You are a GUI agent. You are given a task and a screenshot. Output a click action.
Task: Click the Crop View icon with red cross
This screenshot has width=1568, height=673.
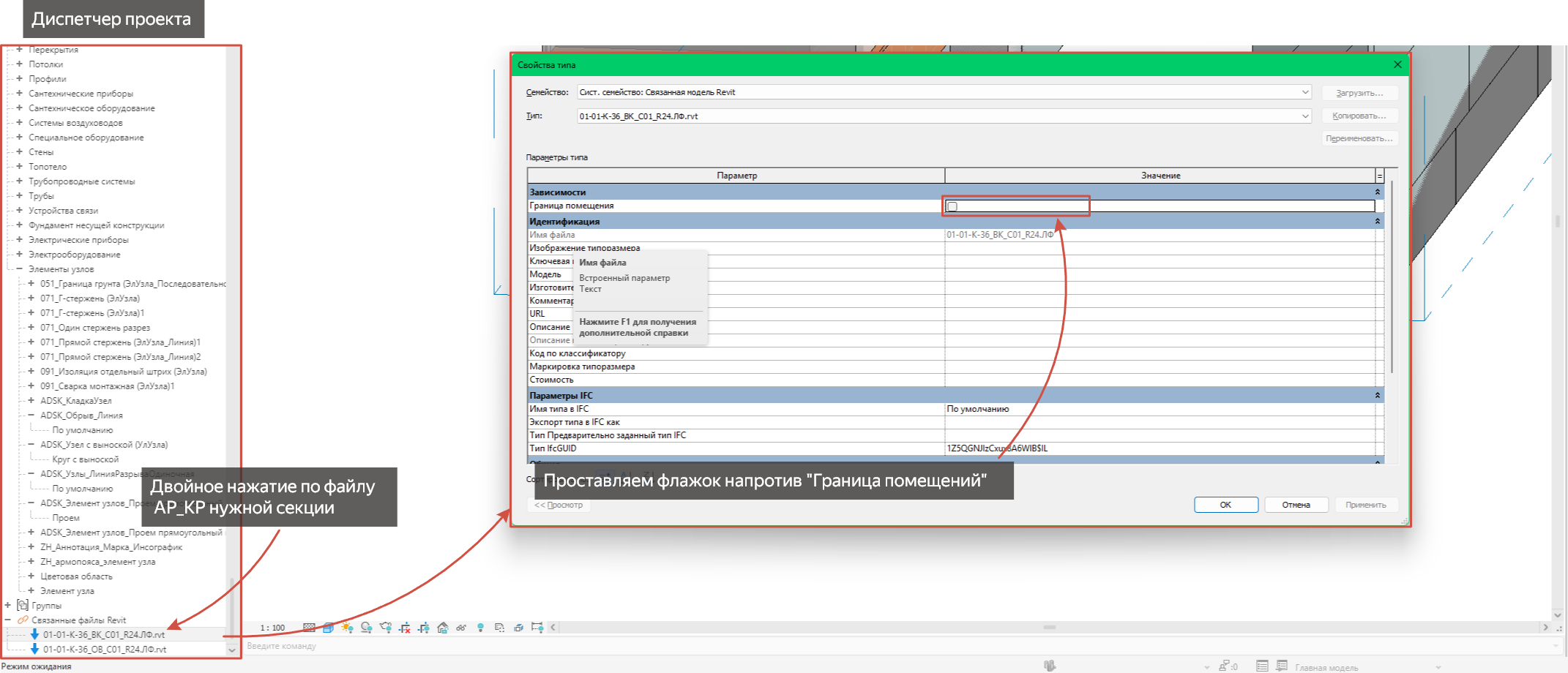(405, 628)
